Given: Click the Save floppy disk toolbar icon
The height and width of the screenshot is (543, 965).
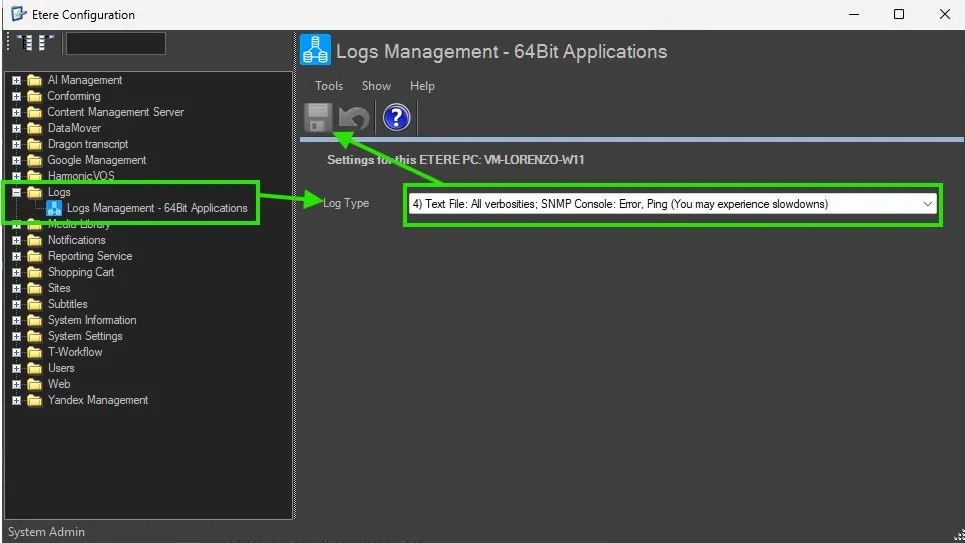Looking at the screenshot, I should (318, 118).
